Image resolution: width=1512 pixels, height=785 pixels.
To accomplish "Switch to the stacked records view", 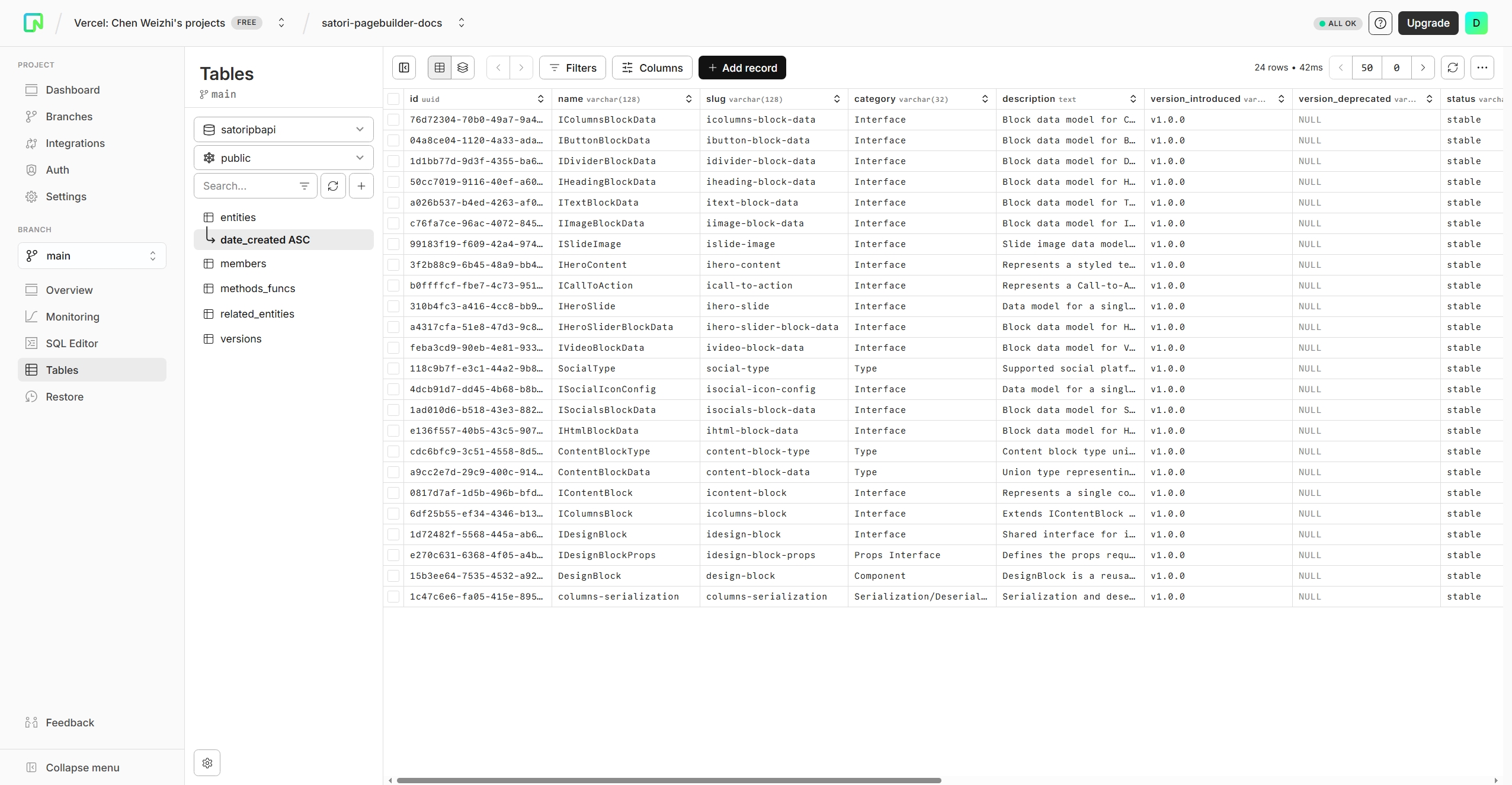I will coord(463,68).
